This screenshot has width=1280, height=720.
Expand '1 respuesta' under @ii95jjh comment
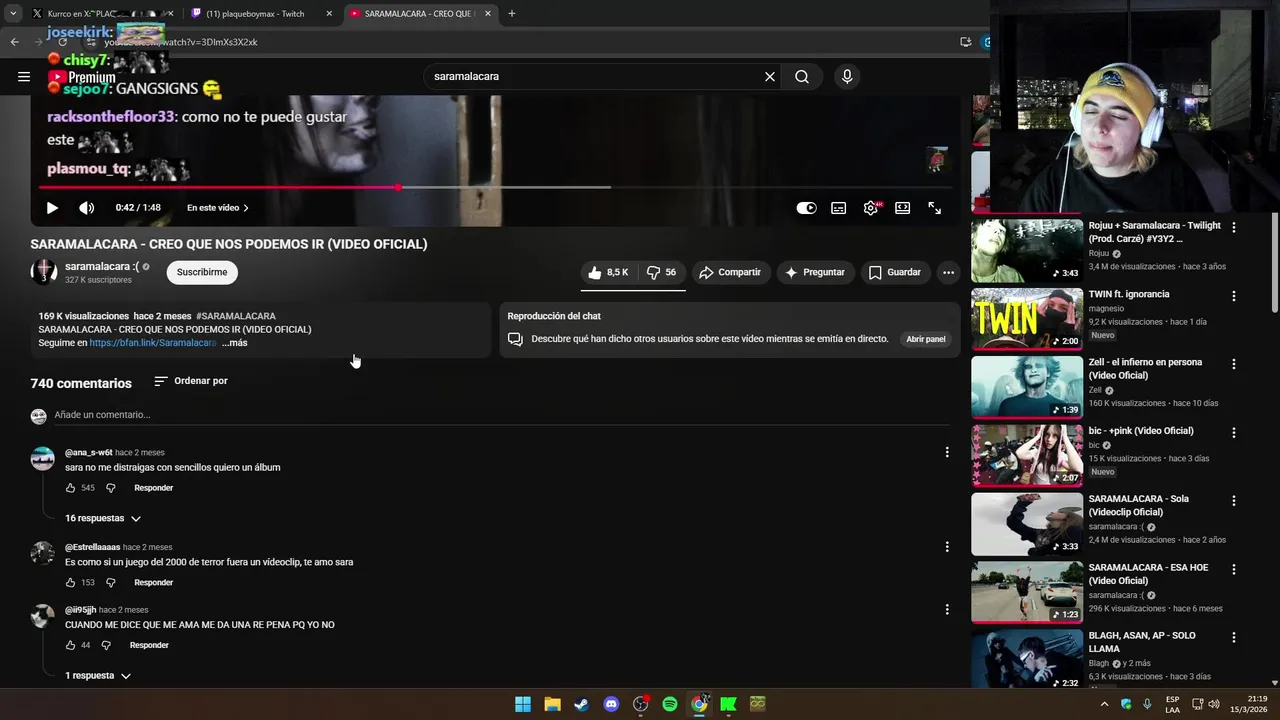(x=98, y=676)
